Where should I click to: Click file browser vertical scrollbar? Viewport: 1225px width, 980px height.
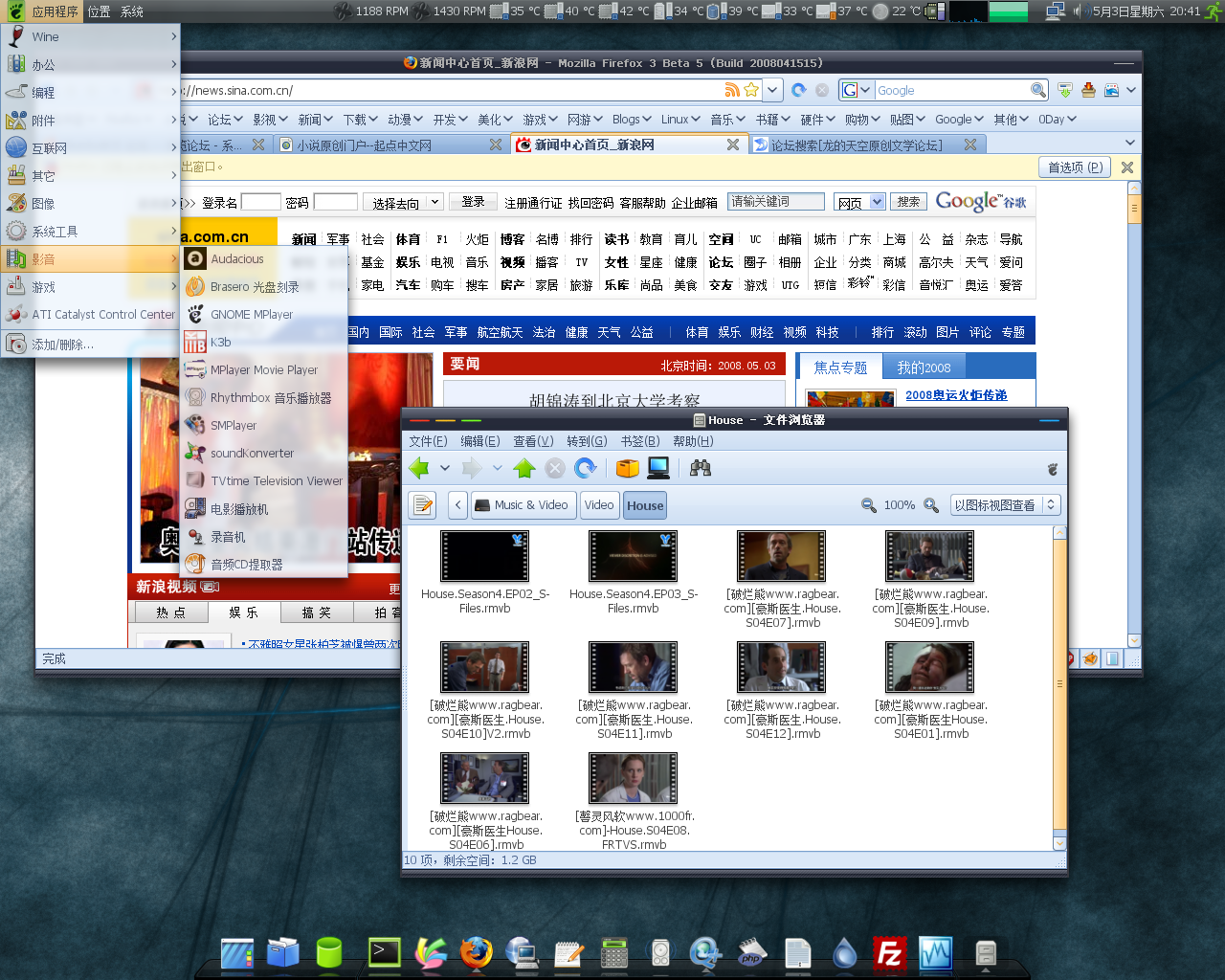point(1059,684)
